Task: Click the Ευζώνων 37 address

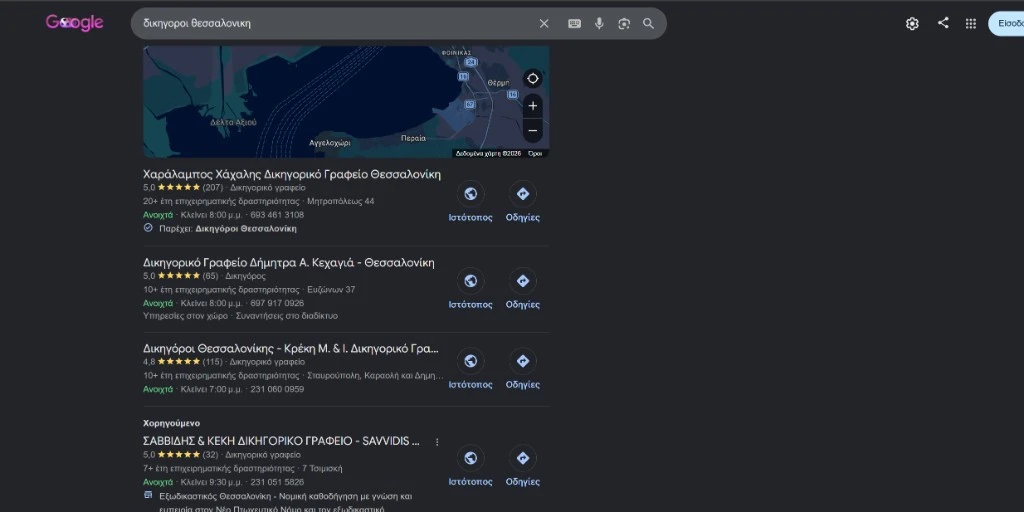Action: pyautogui.click(x=331, y=289)
